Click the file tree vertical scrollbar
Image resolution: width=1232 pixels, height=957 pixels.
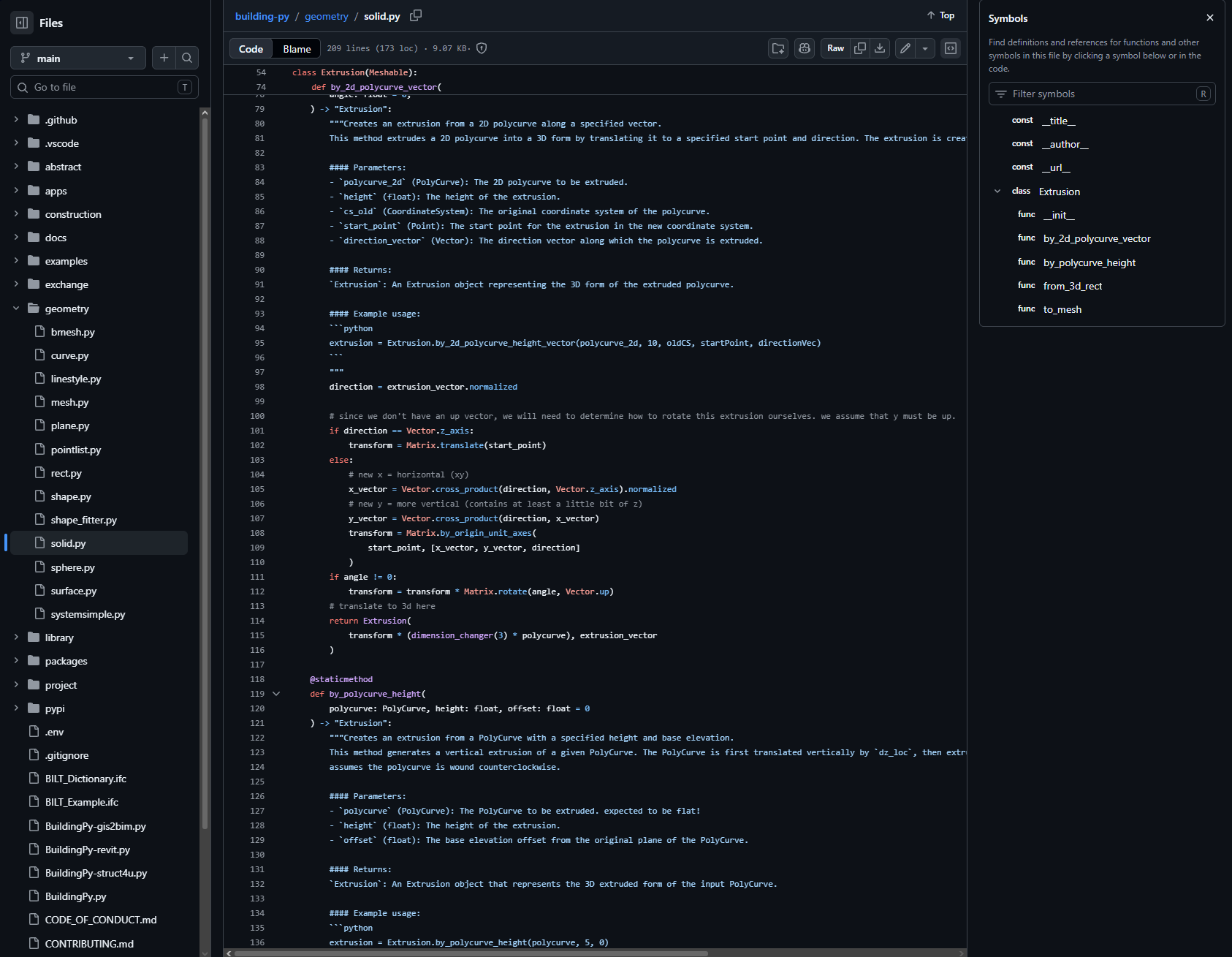(x=205, y=475)
